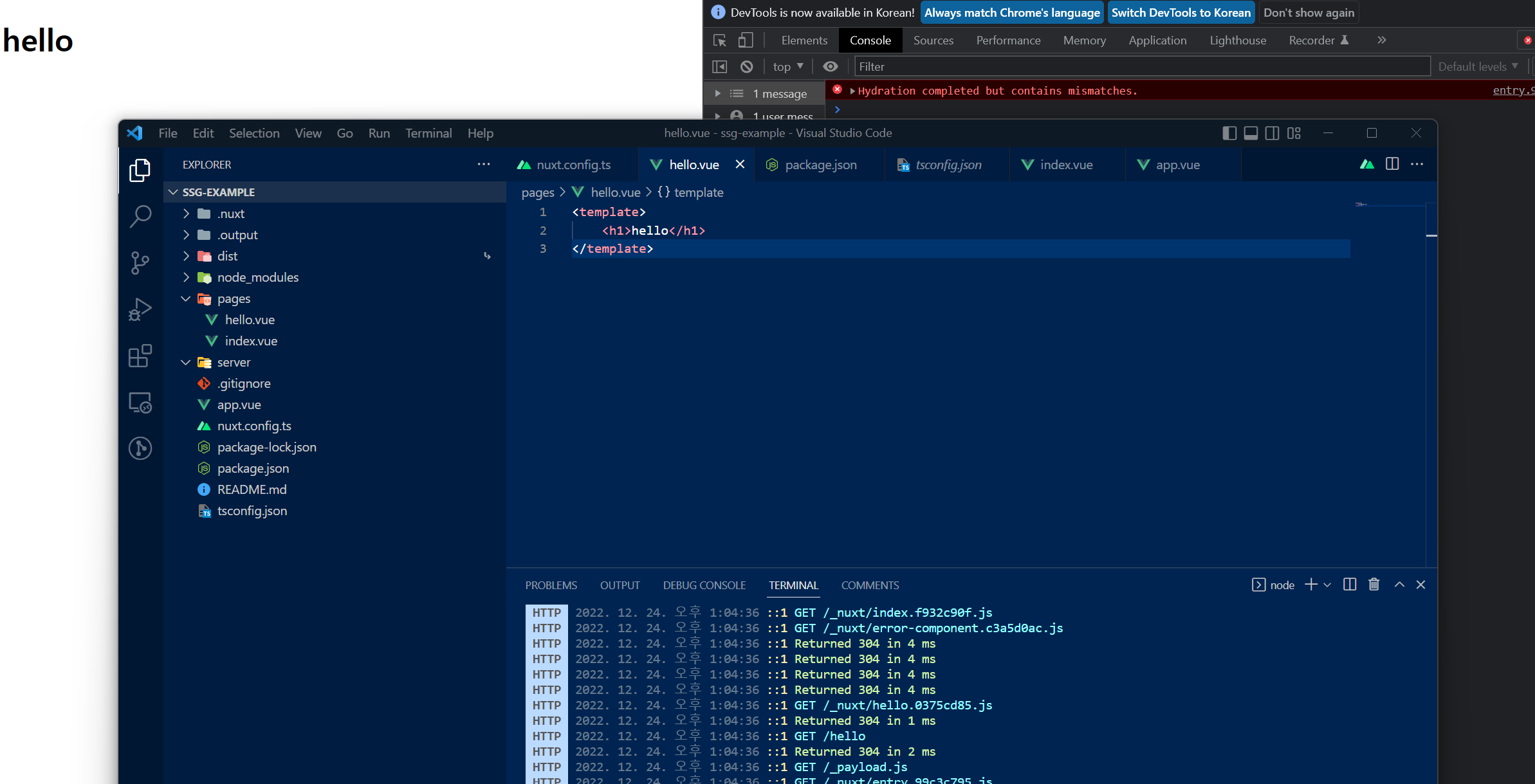Expand the hydration mismatch error message
The image size is (1535, 784).
tap(852, 91)
